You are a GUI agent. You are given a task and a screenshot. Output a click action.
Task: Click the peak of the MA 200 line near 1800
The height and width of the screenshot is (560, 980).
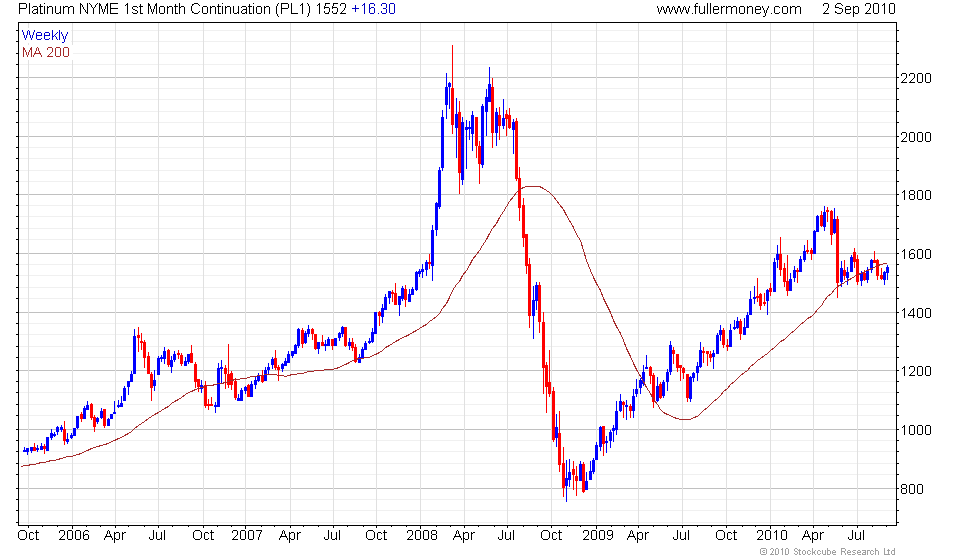[x=533, y=186]
